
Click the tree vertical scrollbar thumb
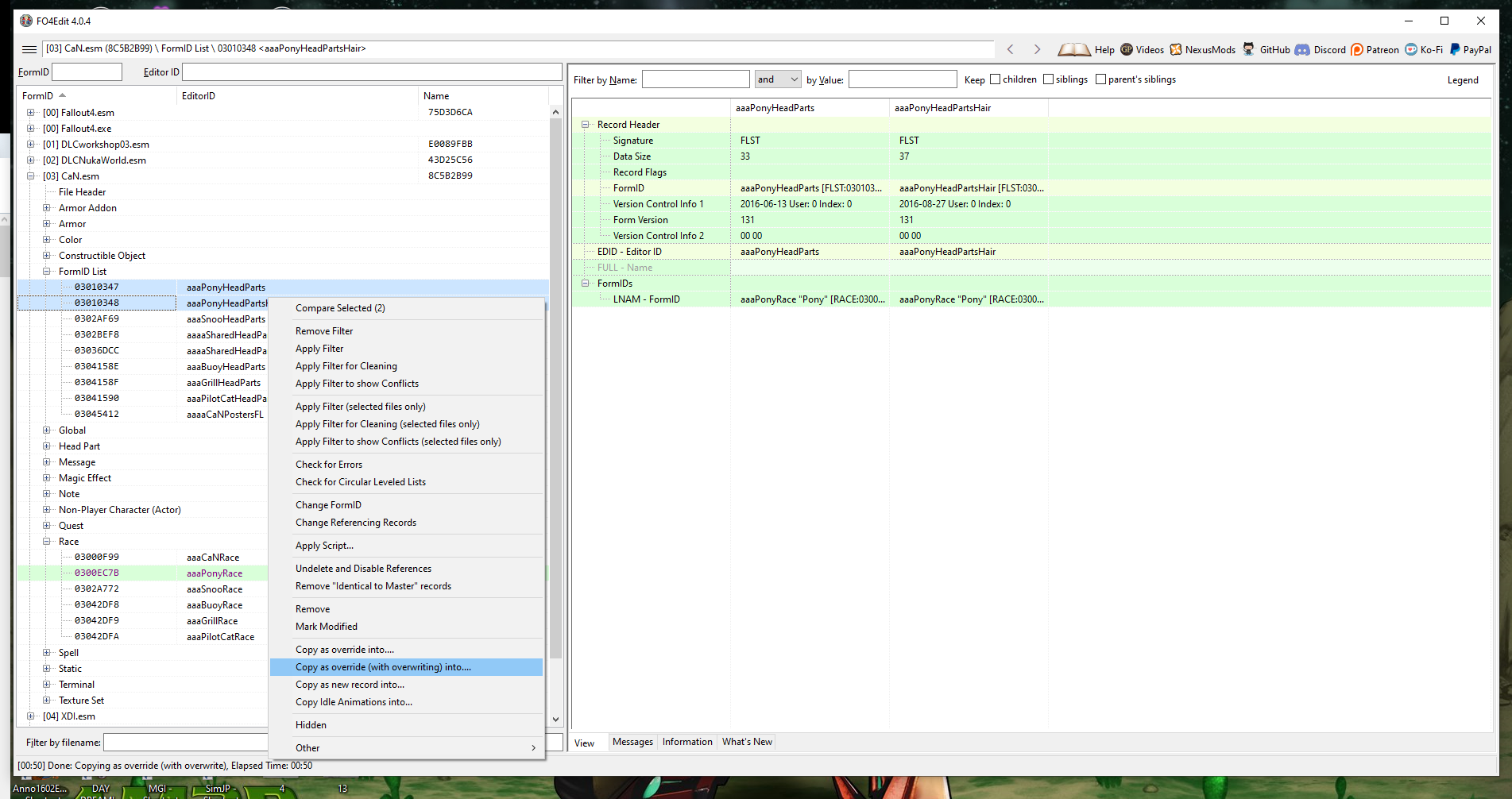coord(555,389)
